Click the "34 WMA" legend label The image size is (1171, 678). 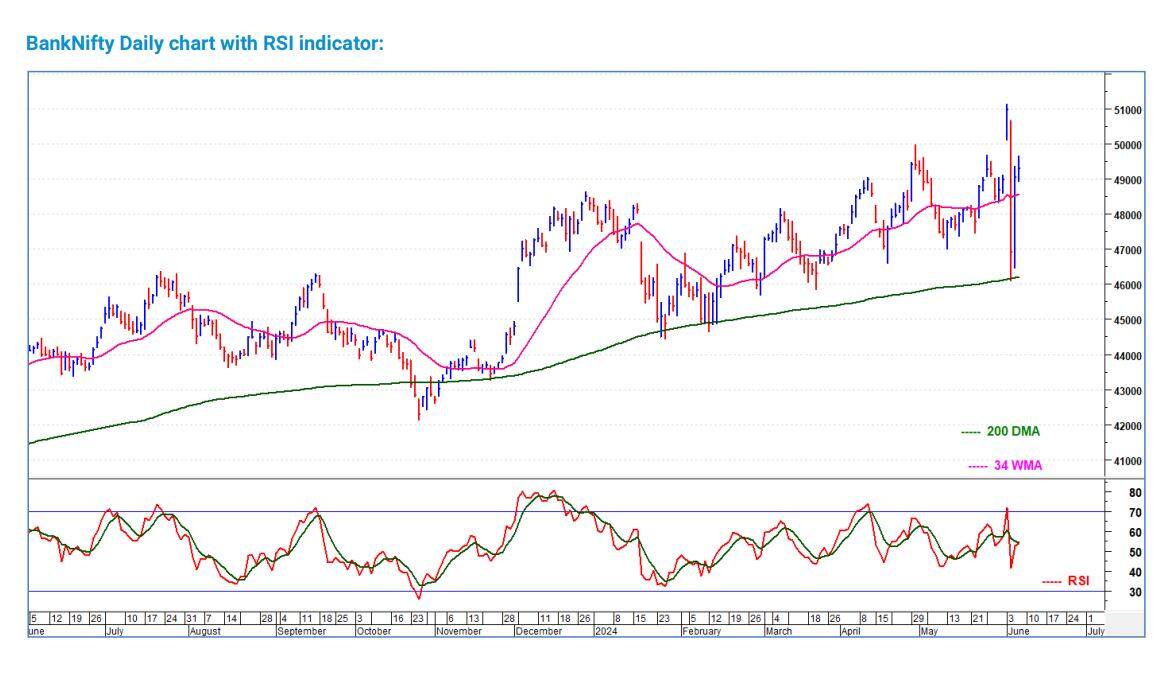coord(1017,466)
